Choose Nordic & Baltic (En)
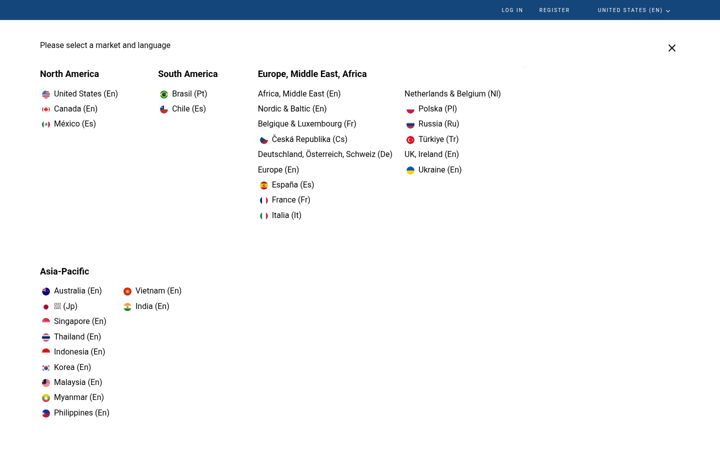Viewport: 720px width, 450px height. pyautogui.click(x=292, y=109)
